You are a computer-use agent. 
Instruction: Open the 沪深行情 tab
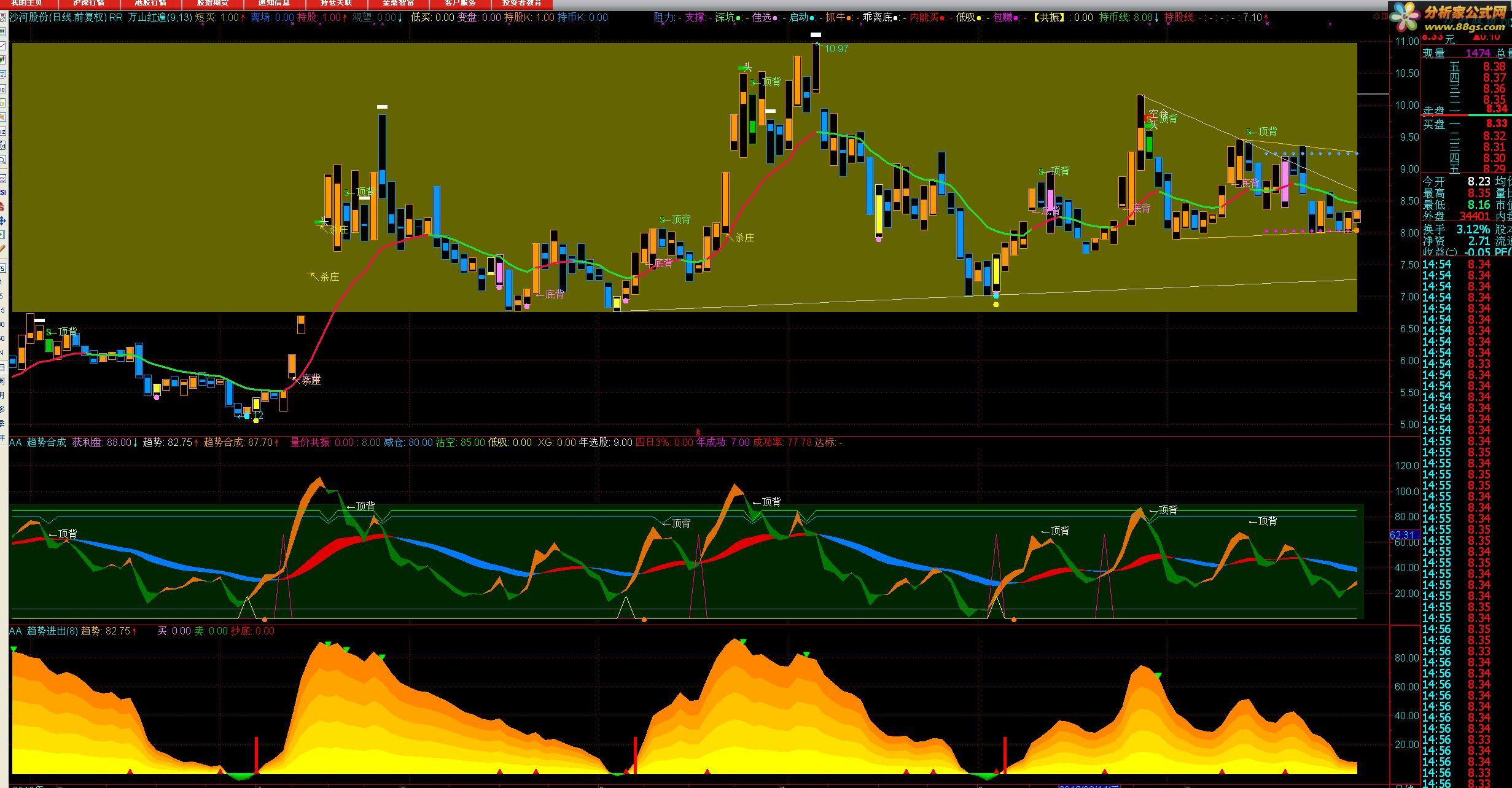point(88,3)
